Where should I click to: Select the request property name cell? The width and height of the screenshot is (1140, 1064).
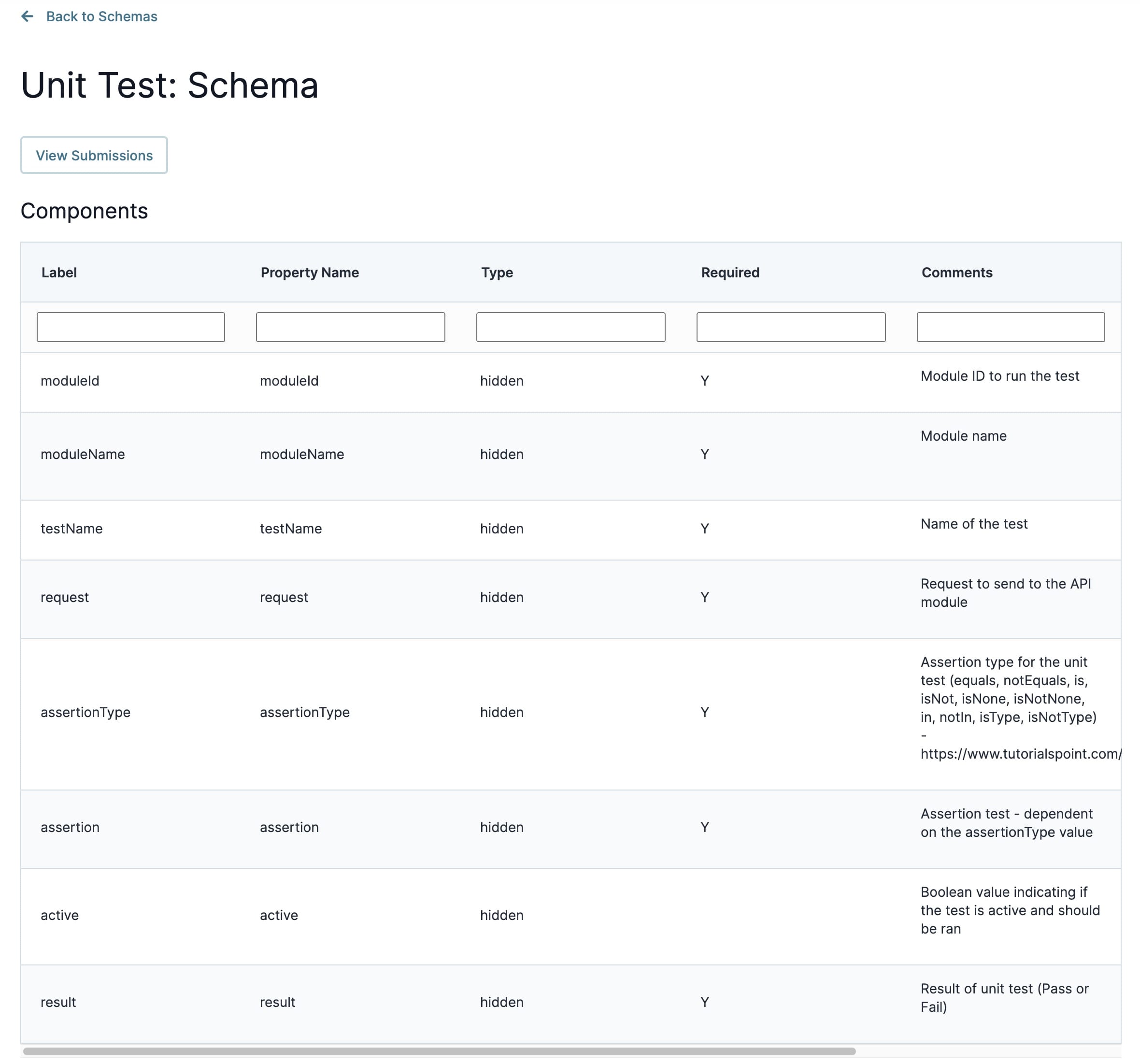click(x=284, y=598)
